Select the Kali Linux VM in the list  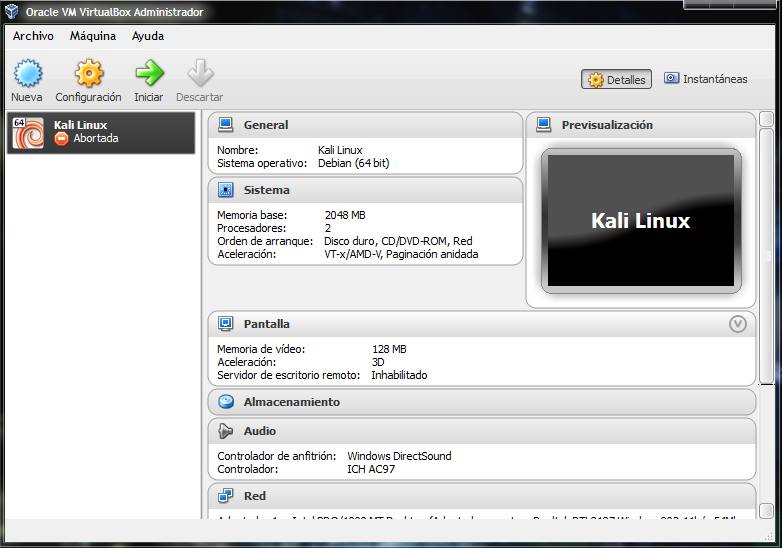click(101, 132)
